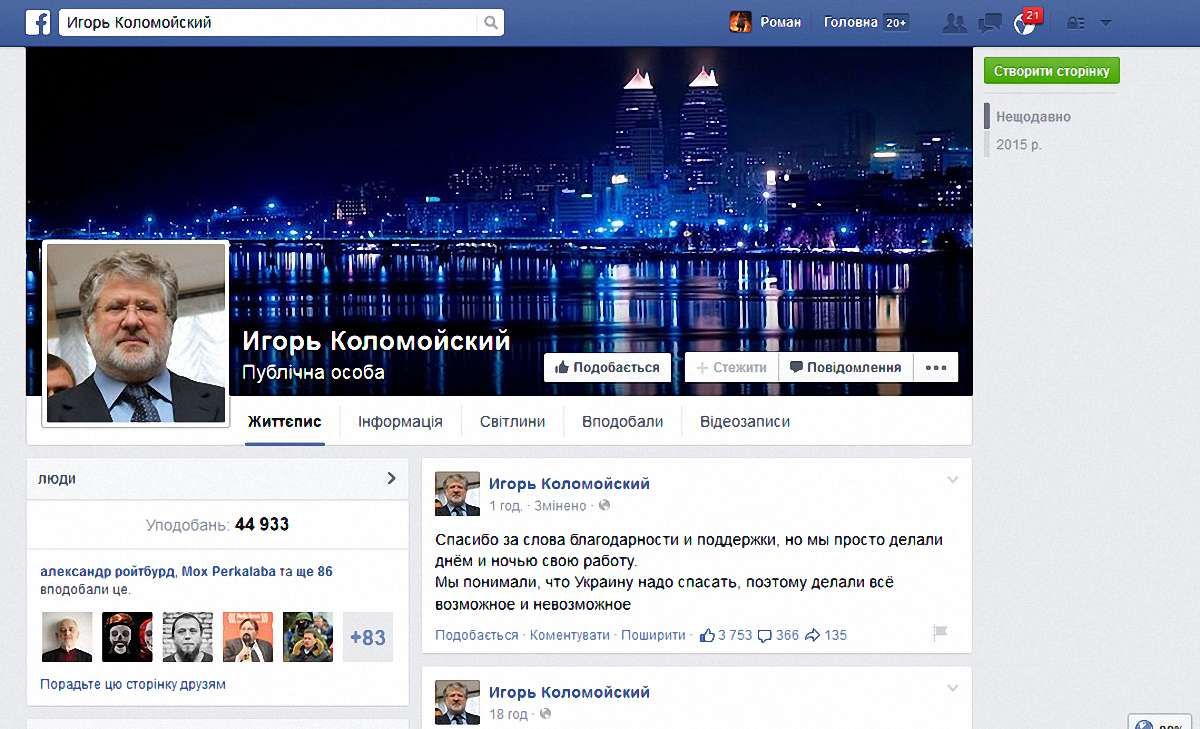Screen dimensions: 1200x729
Task: Select the Відеозаписи tab
Action: coord(745,421)
